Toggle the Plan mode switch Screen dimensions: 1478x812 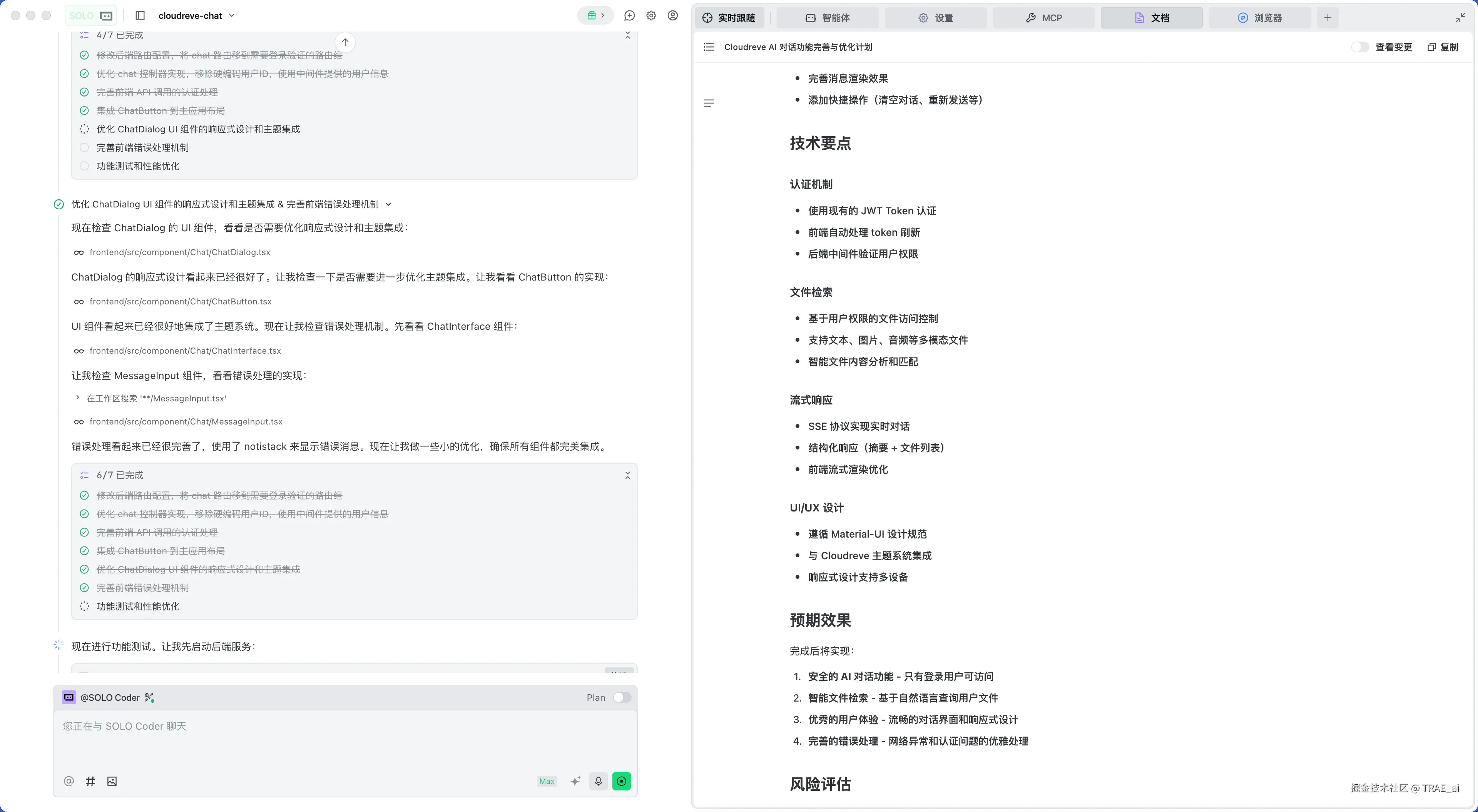coord(622,697)
